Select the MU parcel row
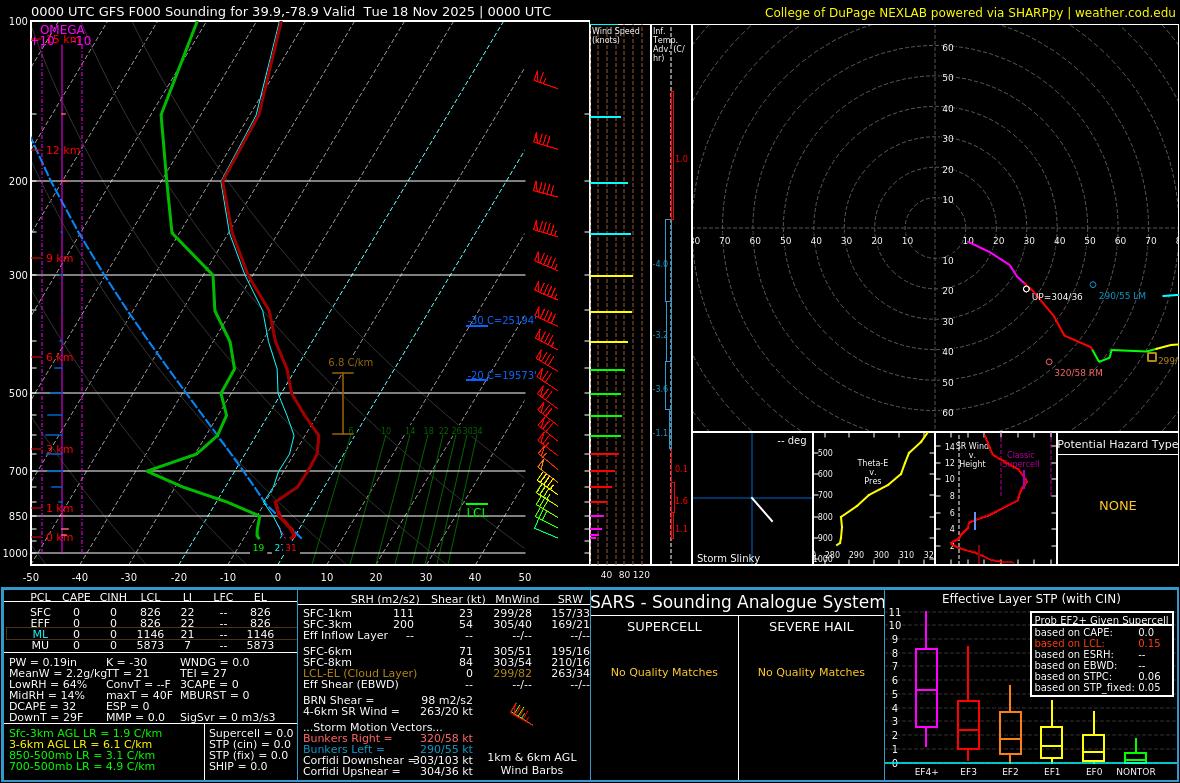 point(151,645)
